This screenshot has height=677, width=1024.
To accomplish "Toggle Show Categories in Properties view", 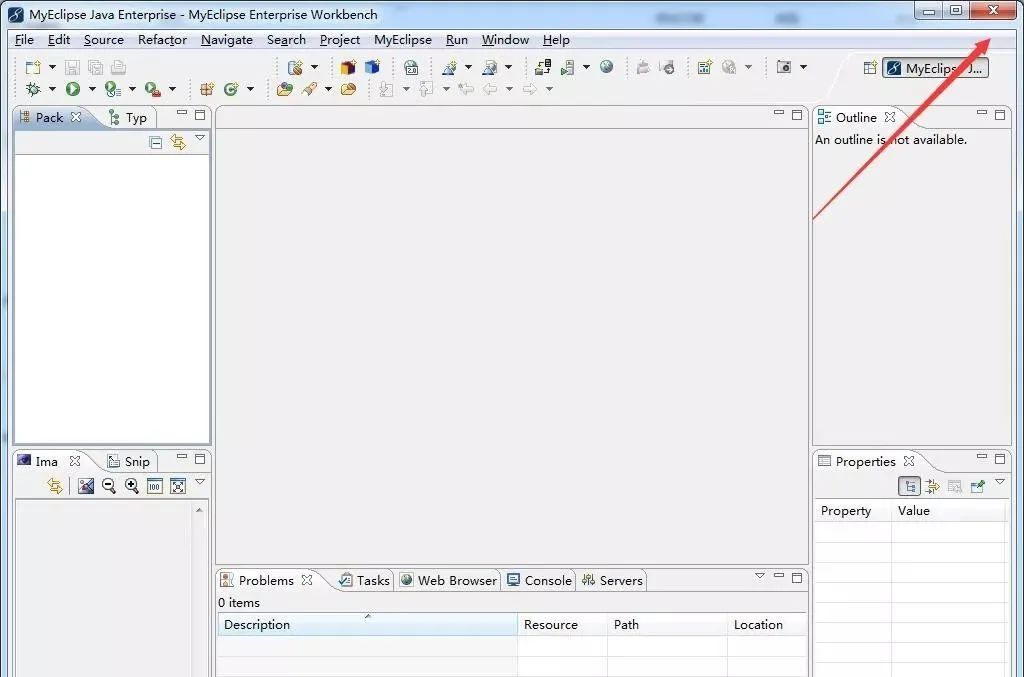I will (910, 486).
